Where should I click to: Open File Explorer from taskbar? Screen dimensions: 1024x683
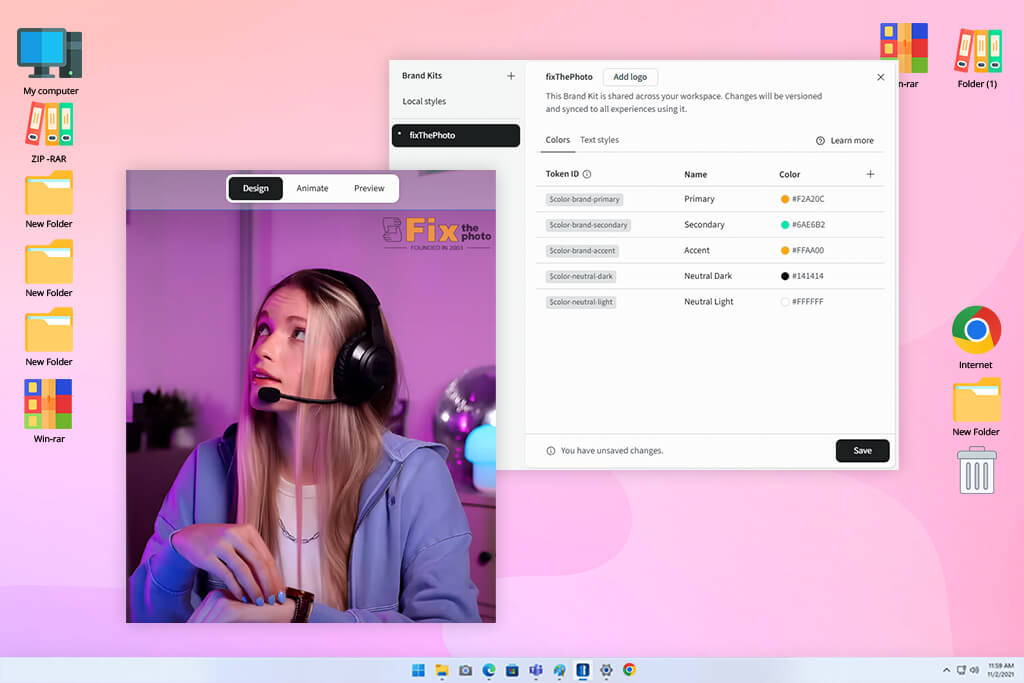442,670
